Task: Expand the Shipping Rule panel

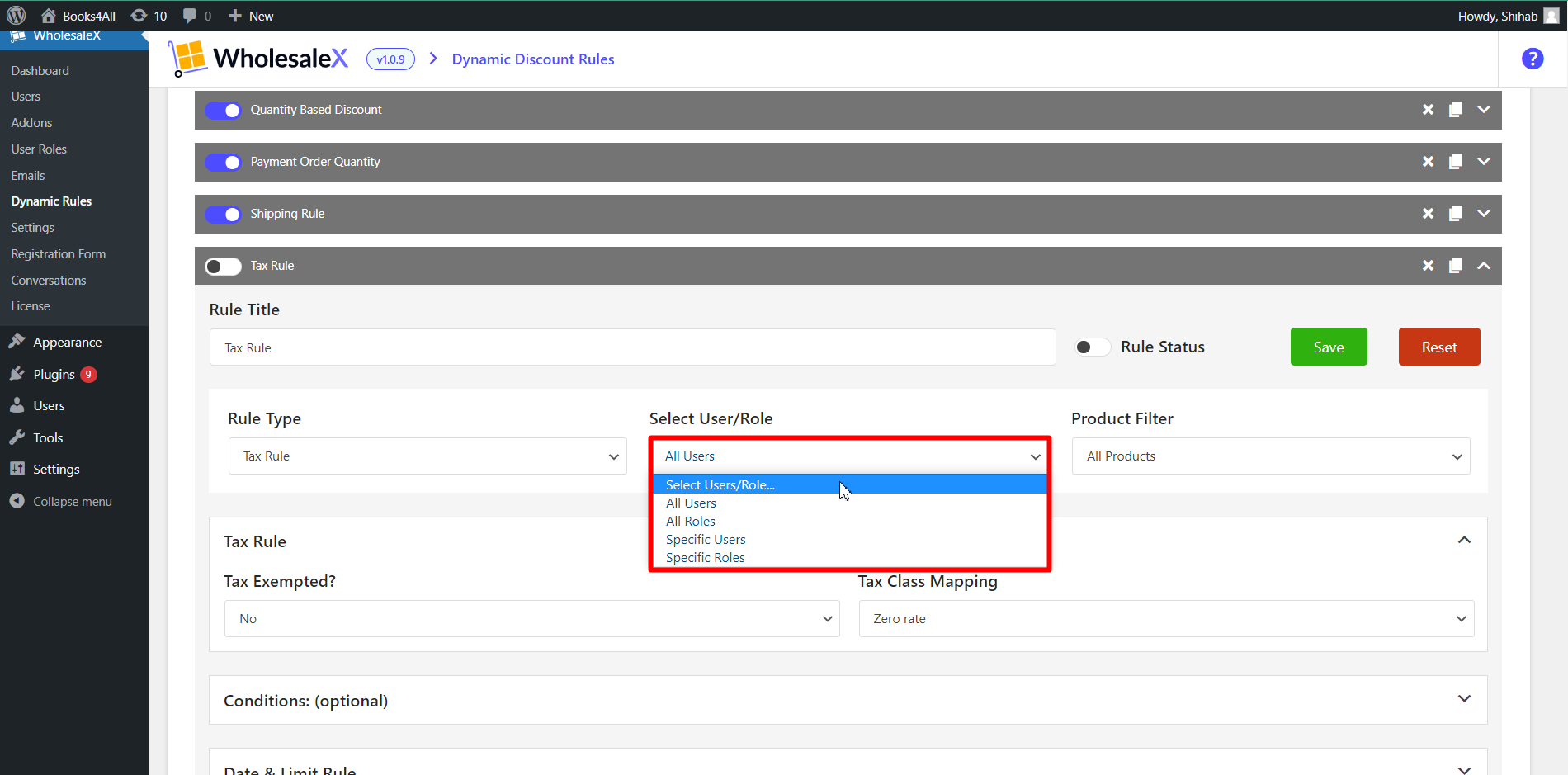Action: 1484,214
